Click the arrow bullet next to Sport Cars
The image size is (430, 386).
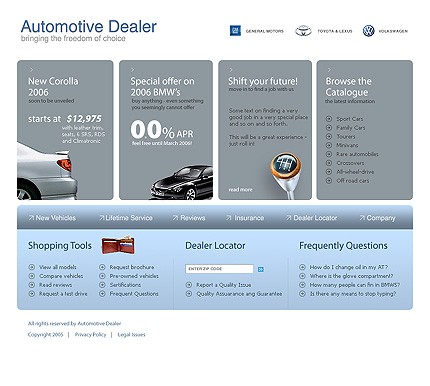[x=329, y=119]
